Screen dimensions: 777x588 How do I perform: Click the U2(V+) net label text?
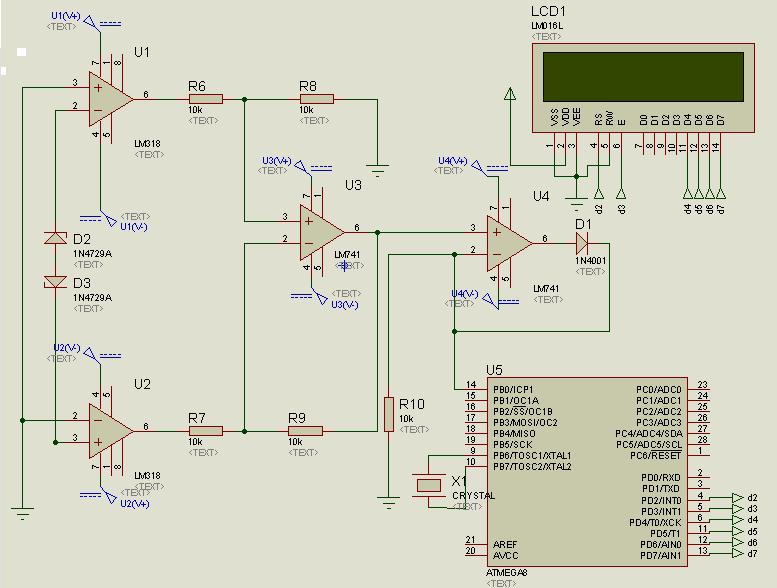click(135, 504)
